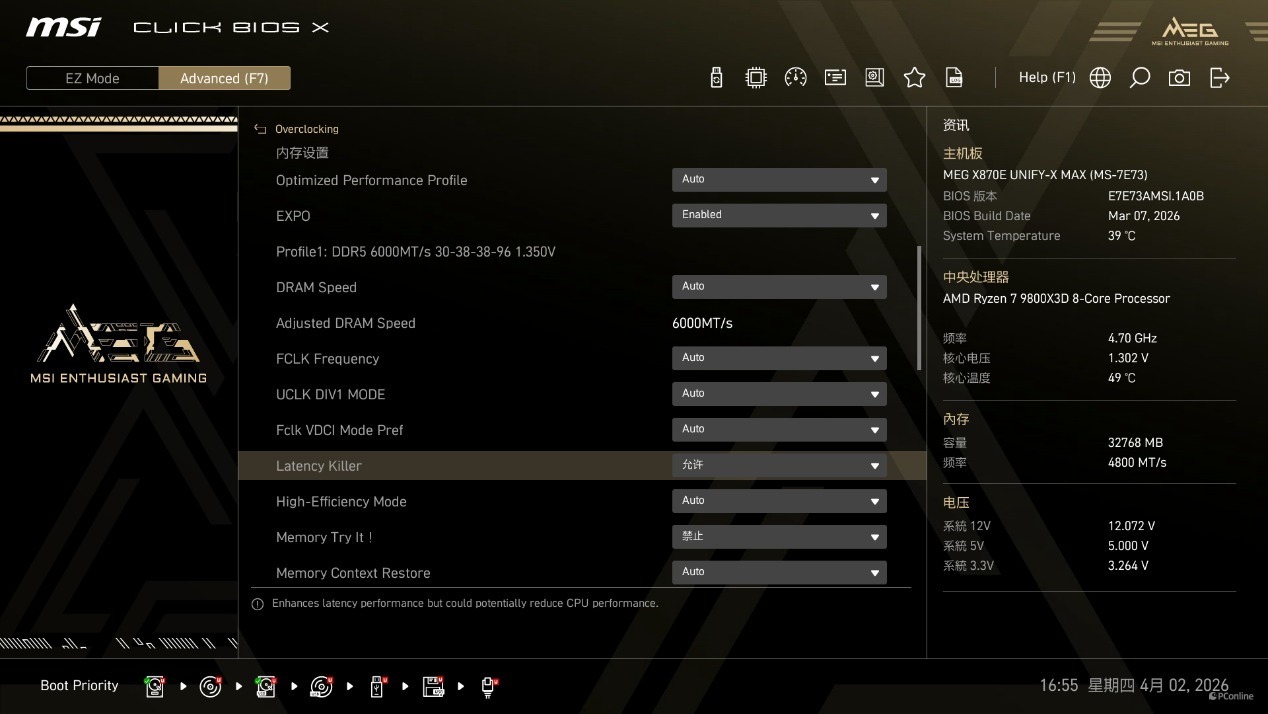Click the Memory Context Restore label

[x=353, y=573]
